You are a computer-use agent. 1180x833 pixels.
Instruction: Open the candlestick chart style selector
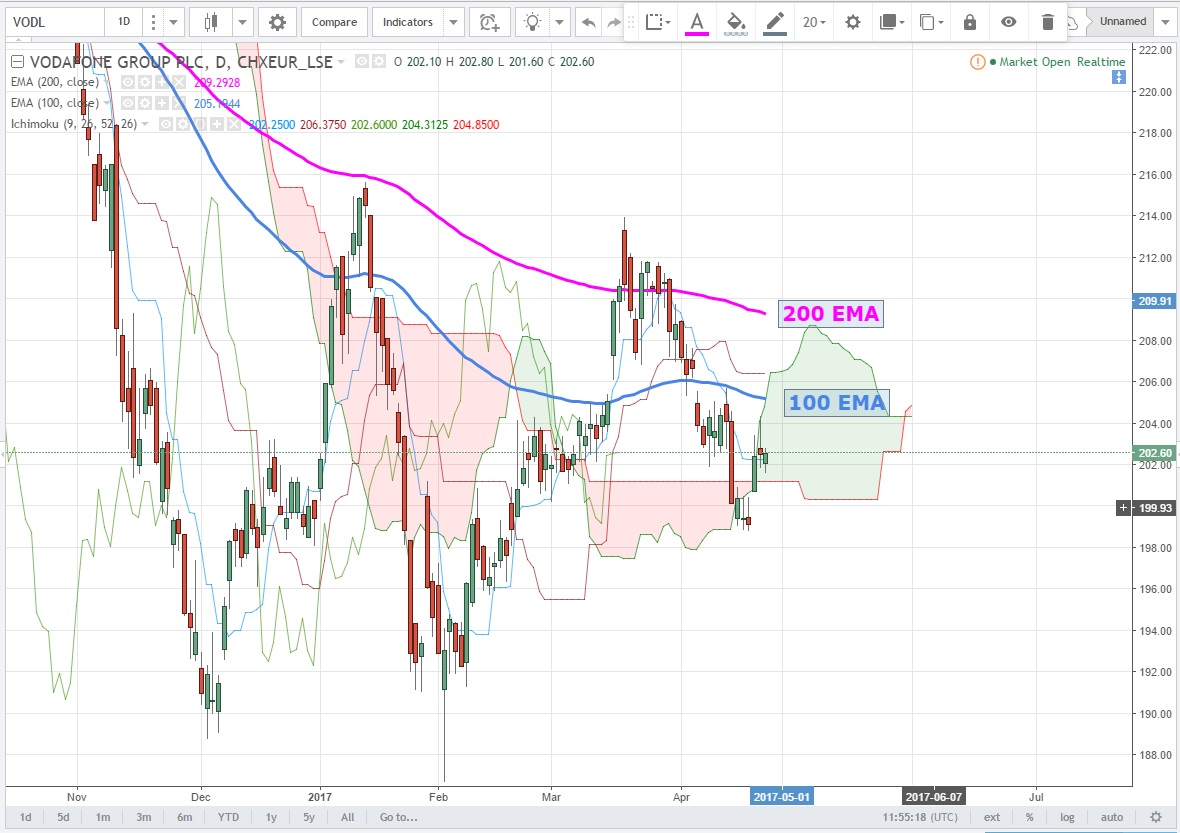pos(211,23)
